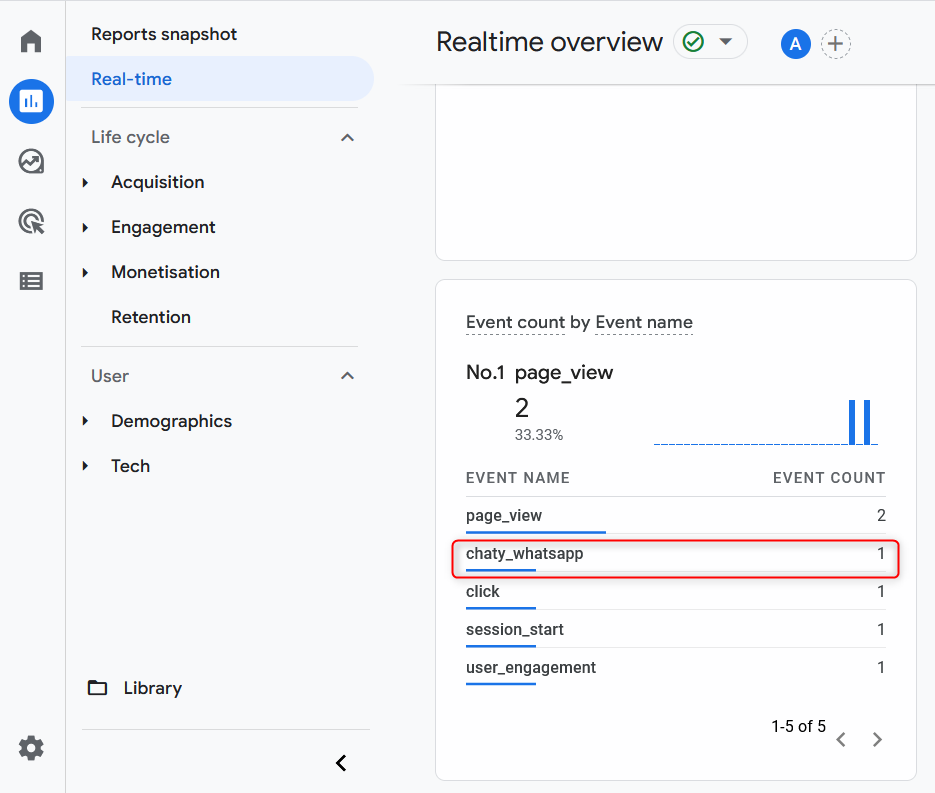The image size is (935, 793).
Task: Open the report status dropdown arrow
Action: point(726,42)
